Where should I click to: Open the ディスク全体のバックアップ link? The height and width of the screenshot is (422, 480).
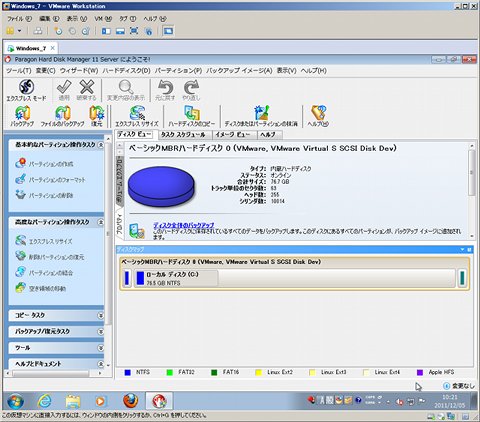click(184, 225)
